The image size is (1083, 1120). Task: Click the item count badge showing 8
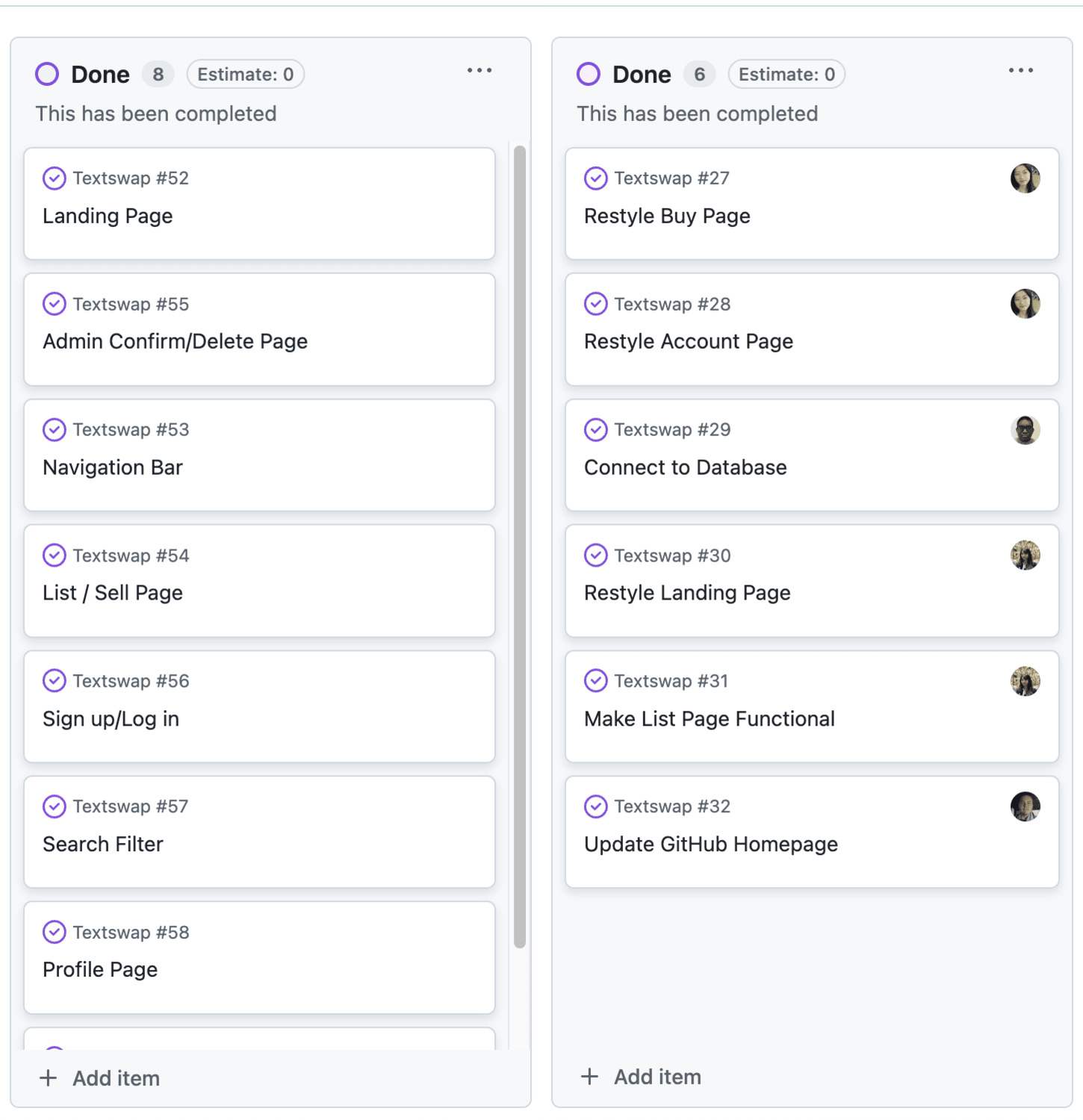(158, 74)
